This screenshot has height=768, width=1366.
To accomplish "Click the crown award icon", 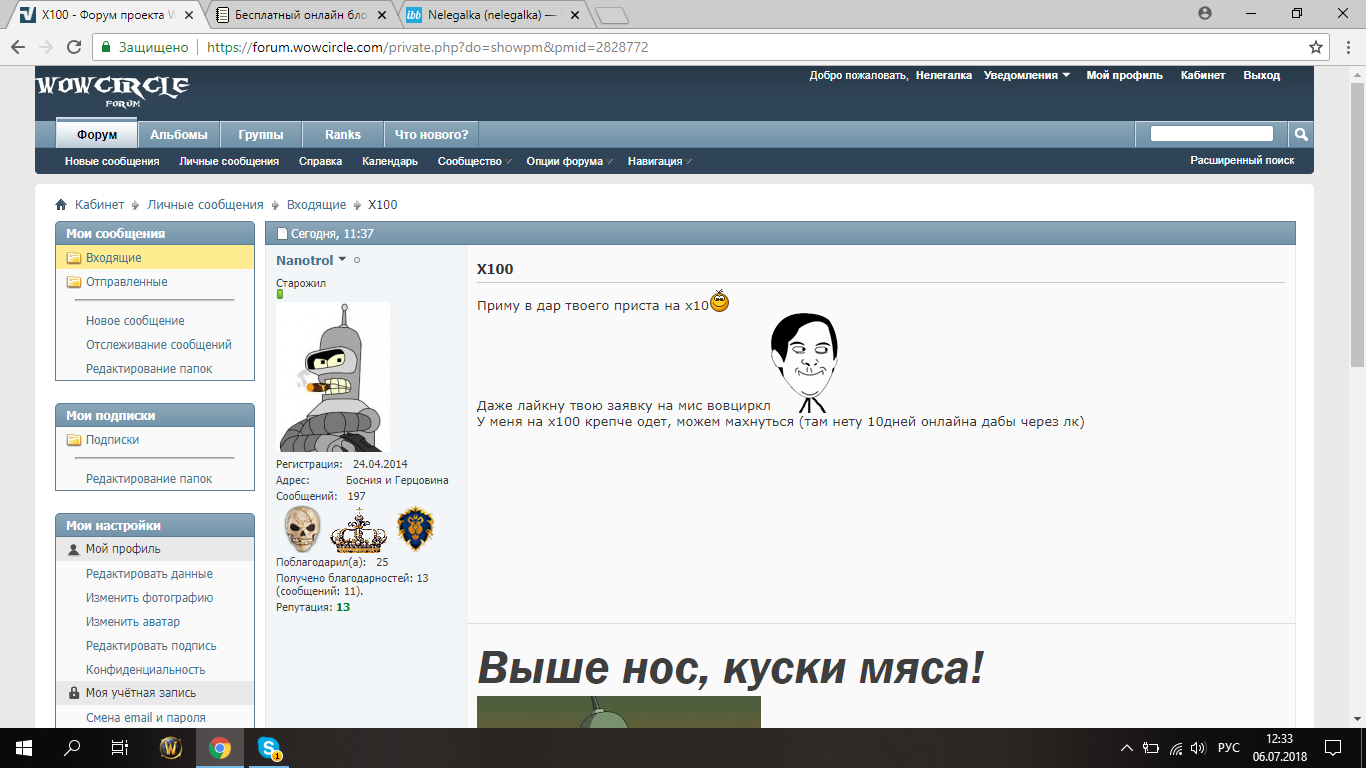I will 358,531.
